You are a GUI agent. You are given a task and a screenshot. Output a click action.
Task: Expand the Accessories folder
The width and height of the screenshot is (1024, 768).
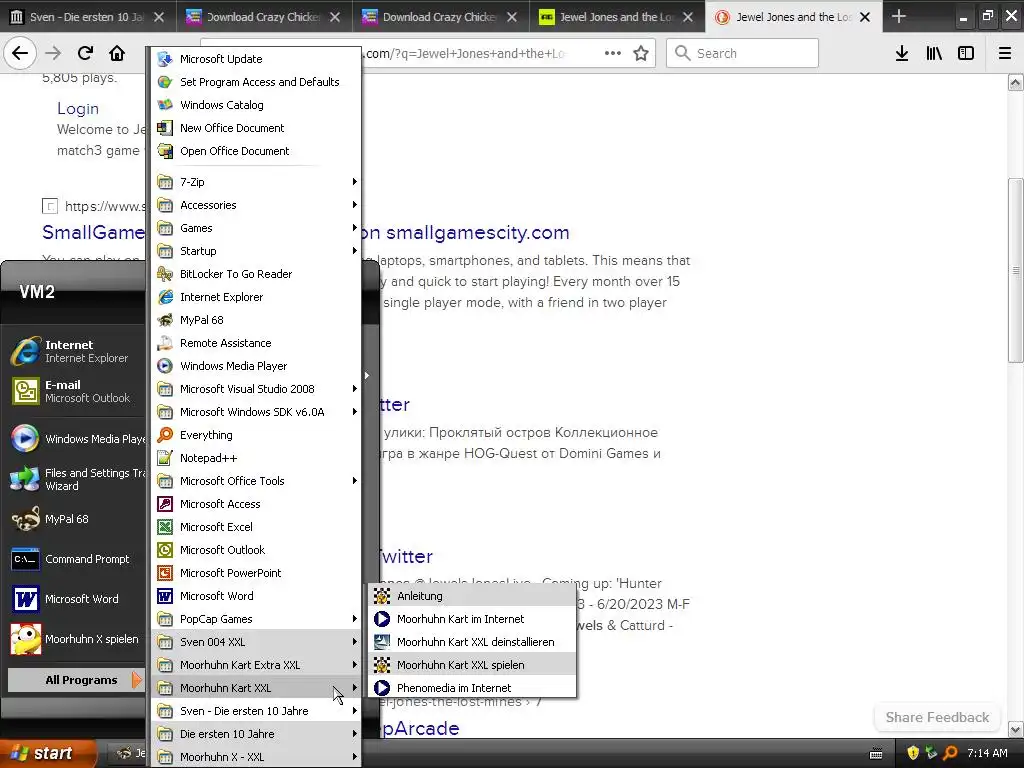(256, 205)
